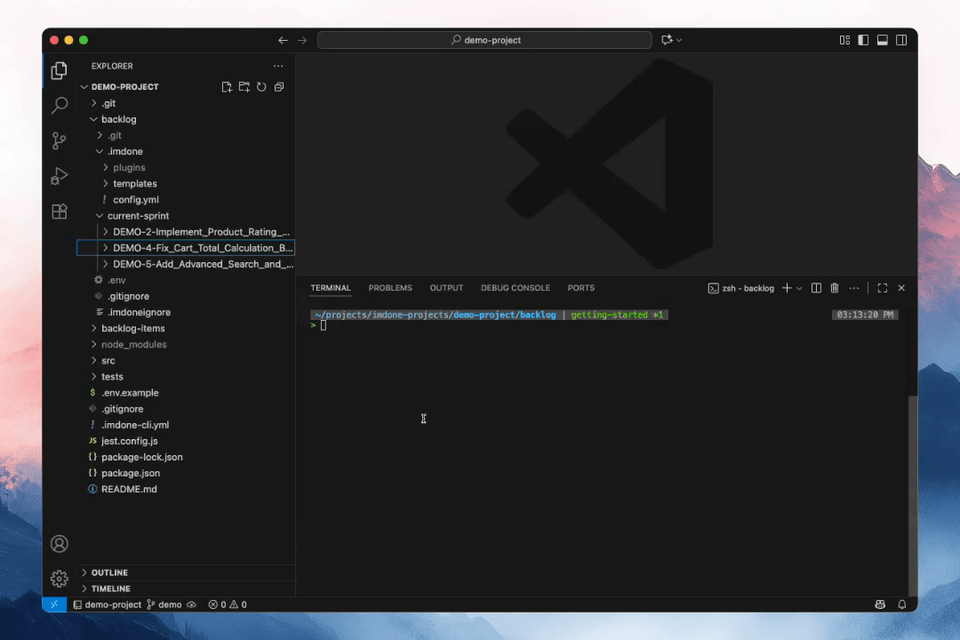Screen dimensions: 960x640
Task: Open the Run and Debug view
Action: click(59, 177)
